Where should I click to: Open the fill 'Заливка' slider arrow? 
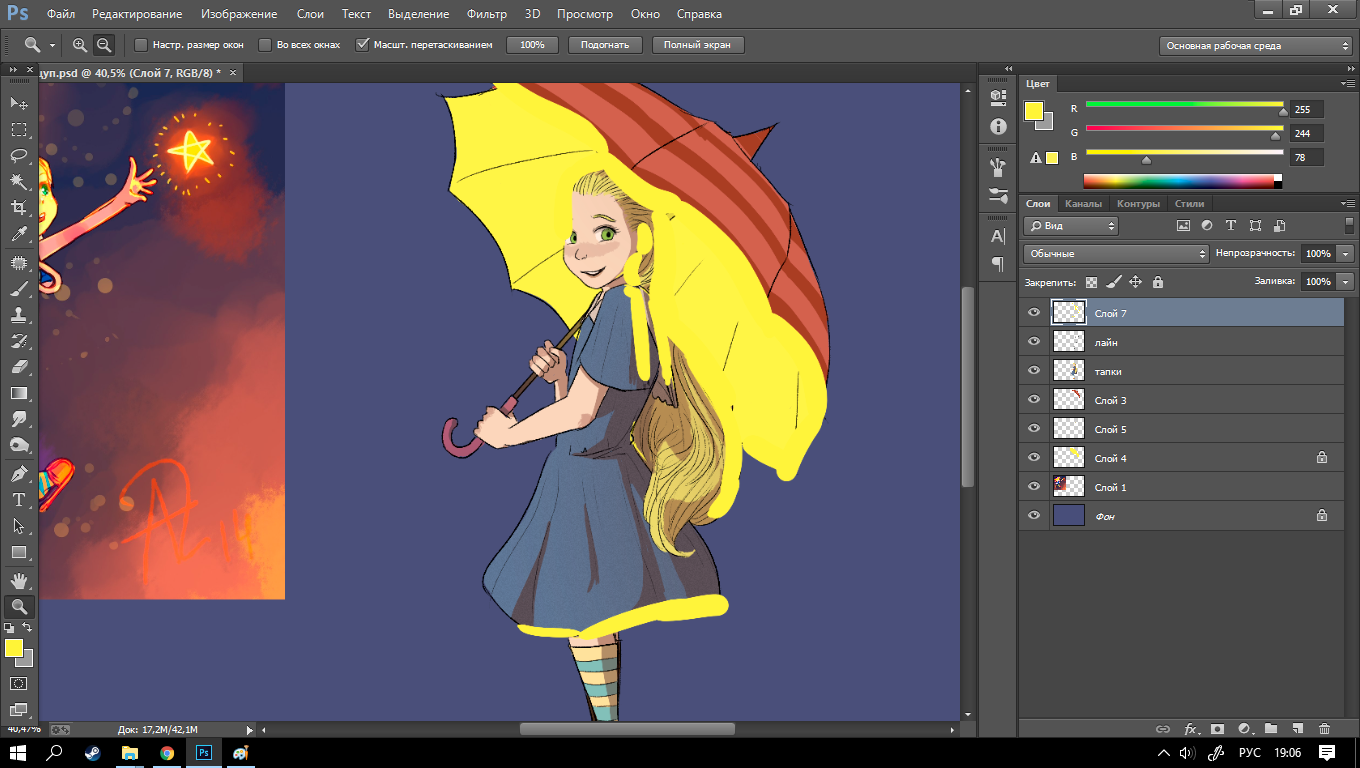point(1345,282)
